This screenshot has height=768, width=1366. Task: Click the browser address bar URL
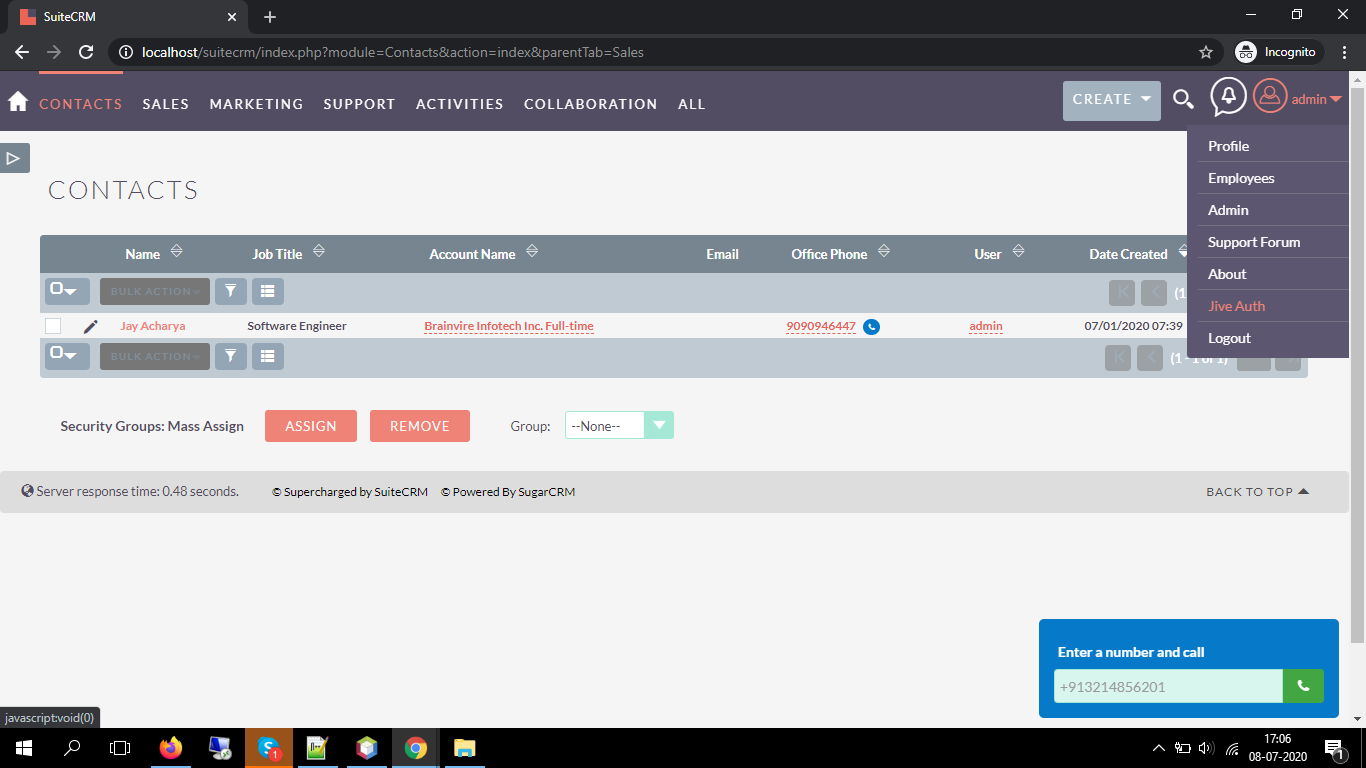click(393, 52)
